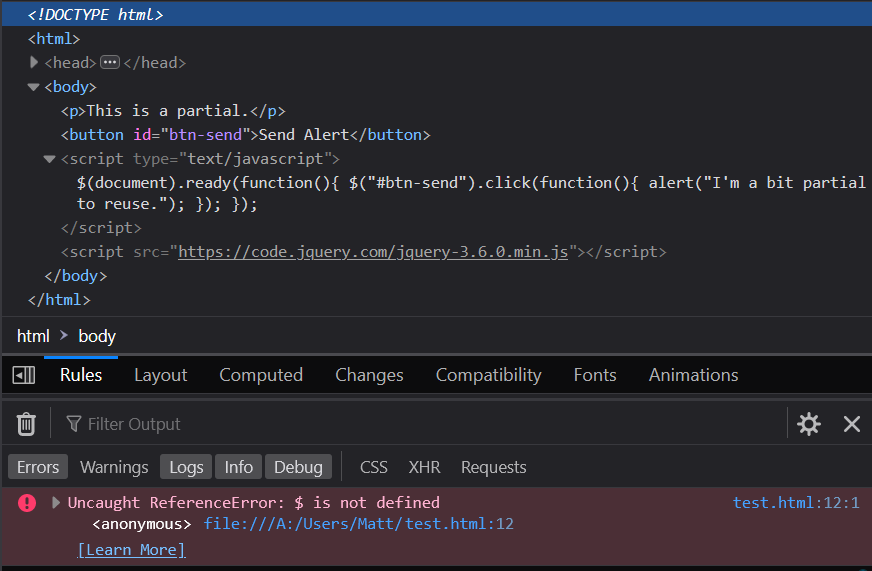Image resolution: width=872 pixels, height=571 pixels.
Task: Open the Fonts tab
Action: (x=595, y=375)
